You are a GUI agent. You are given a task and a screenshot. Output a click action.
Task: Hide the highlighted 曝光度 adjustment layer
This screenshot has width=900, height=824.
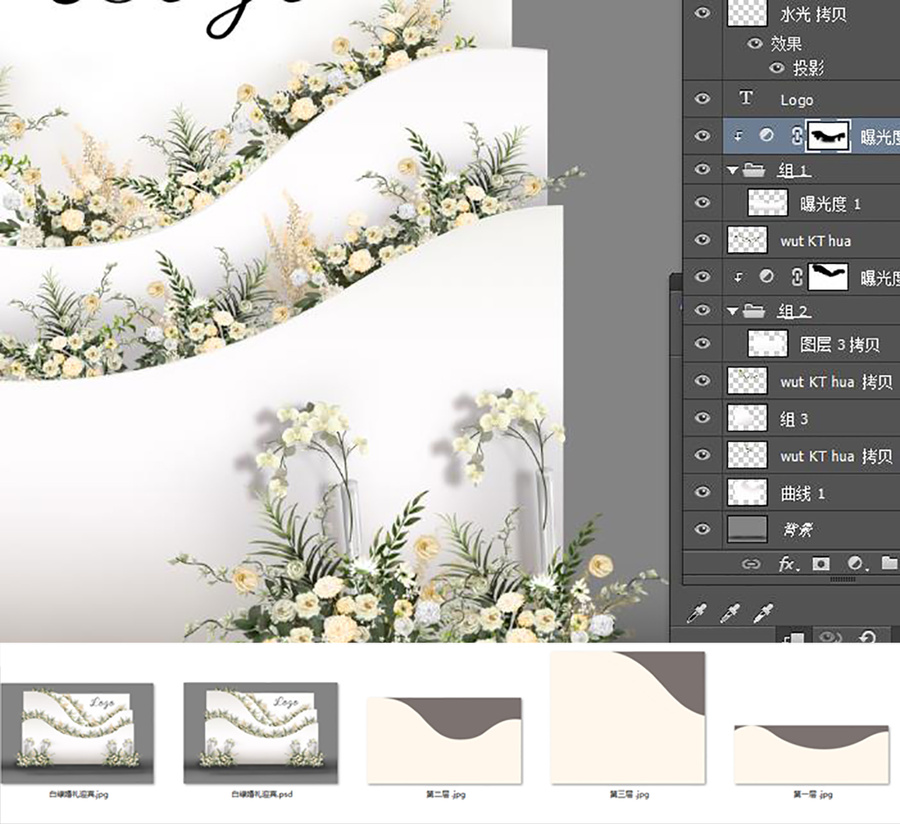702,136
